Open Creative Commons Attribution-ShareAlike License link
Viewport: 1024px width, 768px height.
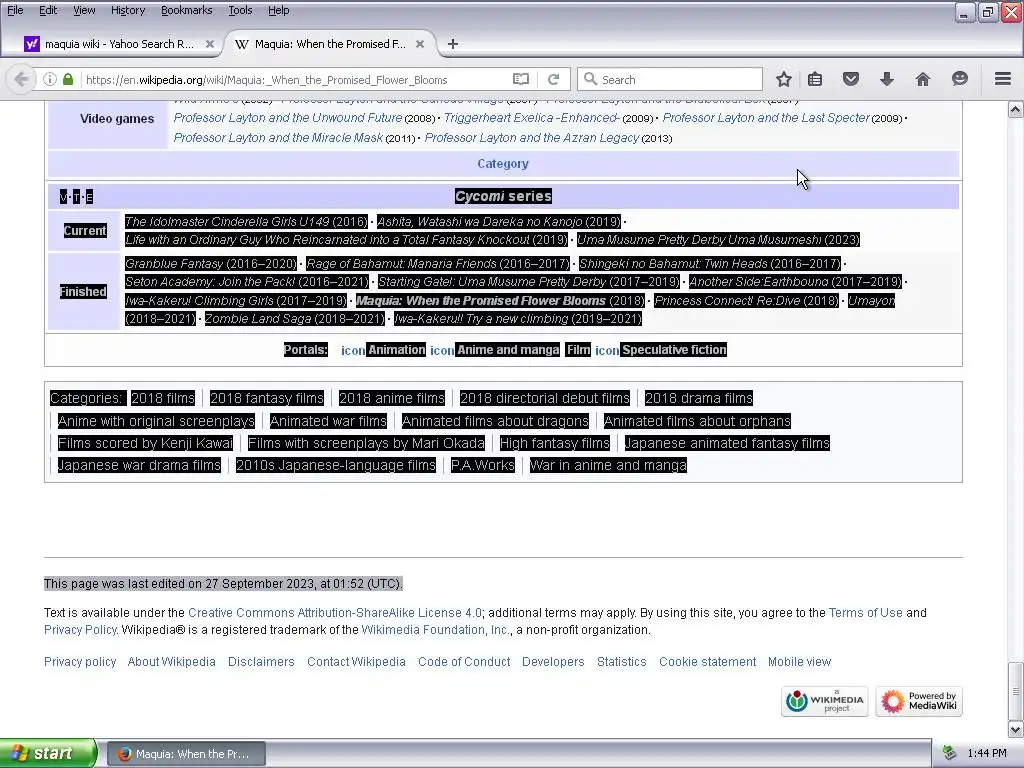(x=335, y=613)
